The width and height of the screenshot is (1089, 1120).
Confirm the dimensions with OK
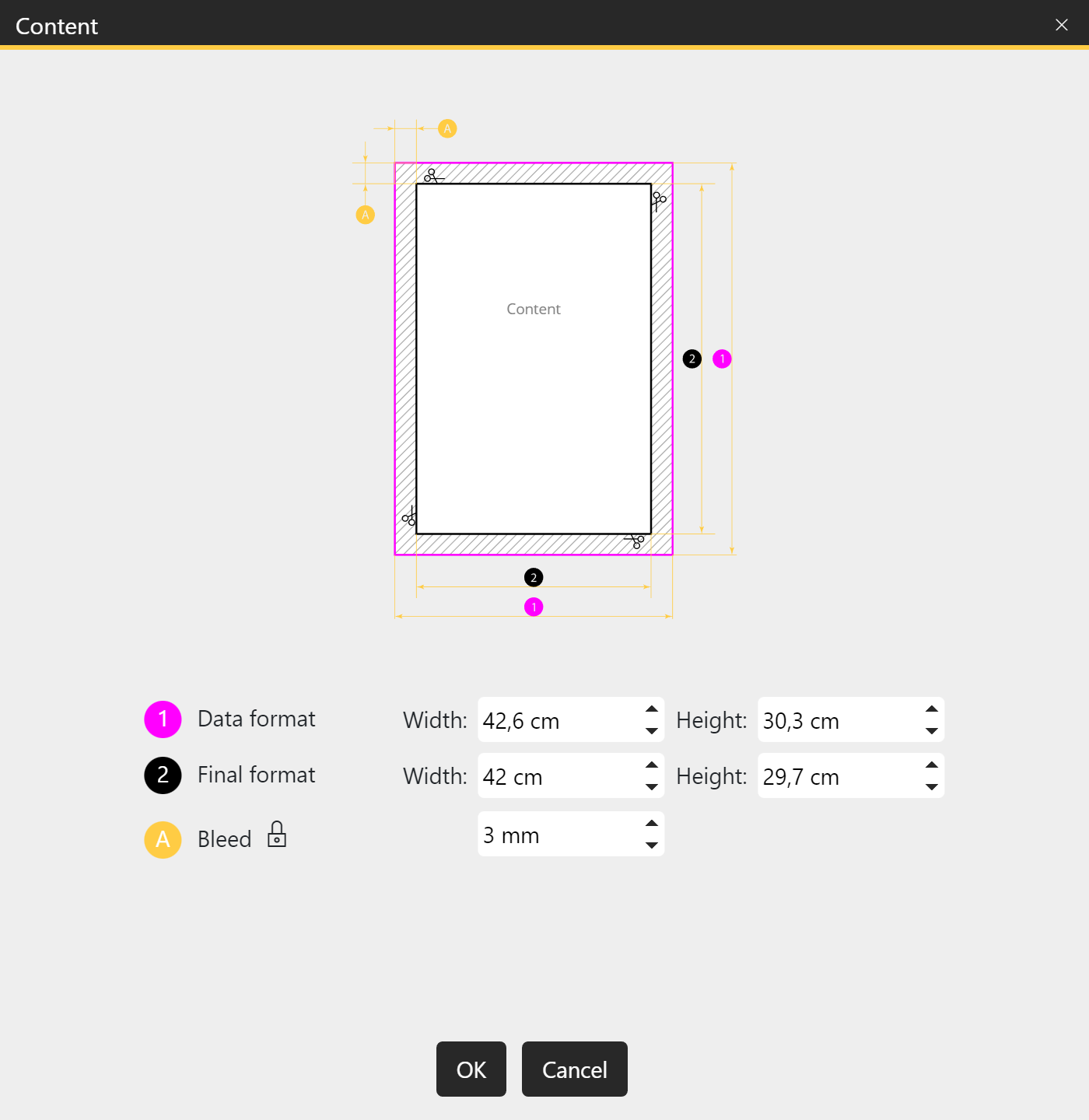(x=470, y=1069)
